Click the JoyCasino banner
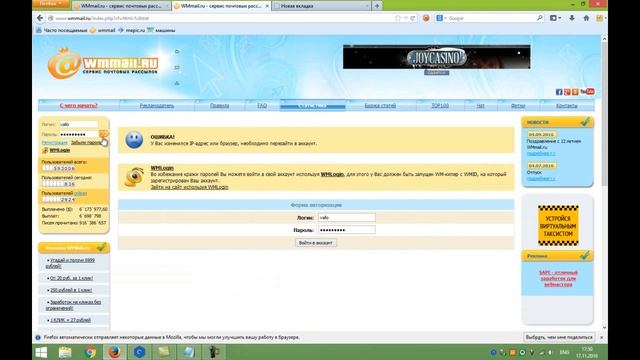The width and height of the screenshot is (640, 360). pos(436,57)
